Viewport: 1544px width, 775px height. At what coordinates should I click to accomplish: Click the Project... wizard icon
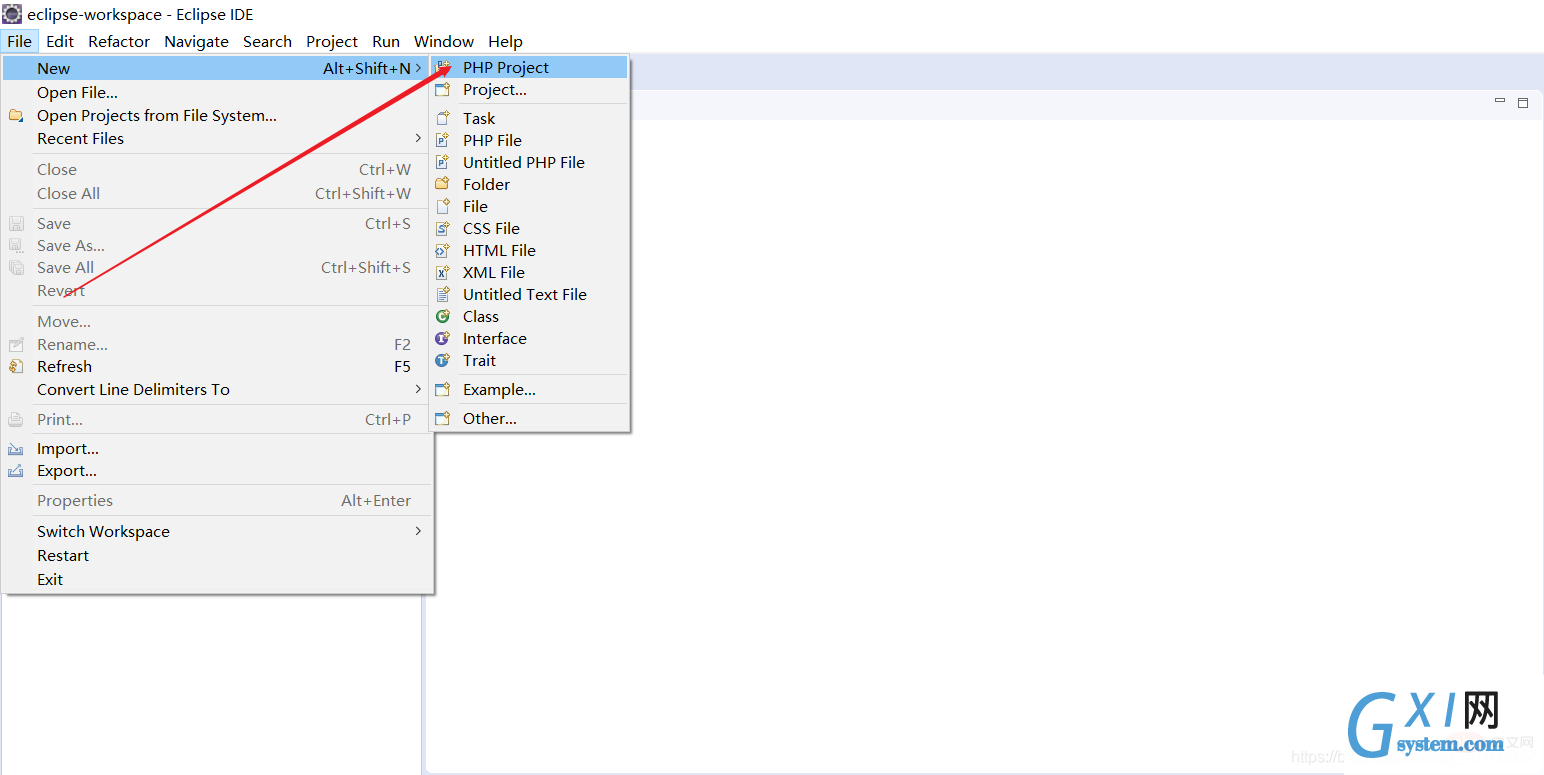point(443,90)
